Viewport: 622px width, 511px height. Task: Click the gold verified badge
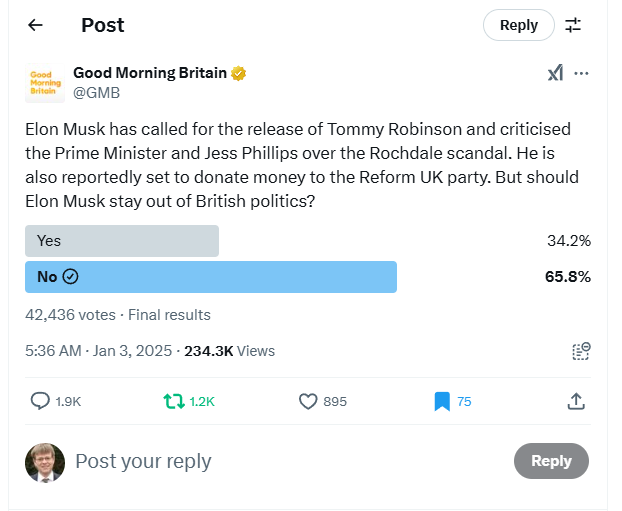(x=240, y=73)
